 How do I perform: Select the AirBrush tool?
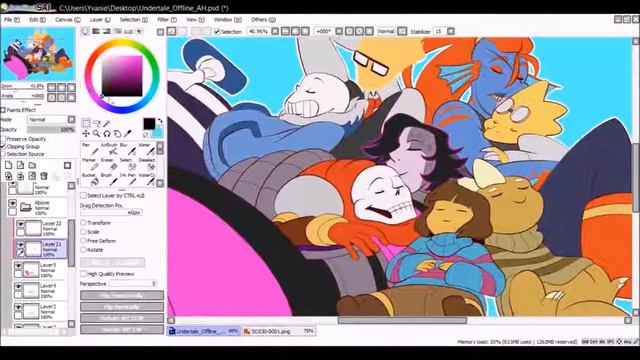coord(109,149)
